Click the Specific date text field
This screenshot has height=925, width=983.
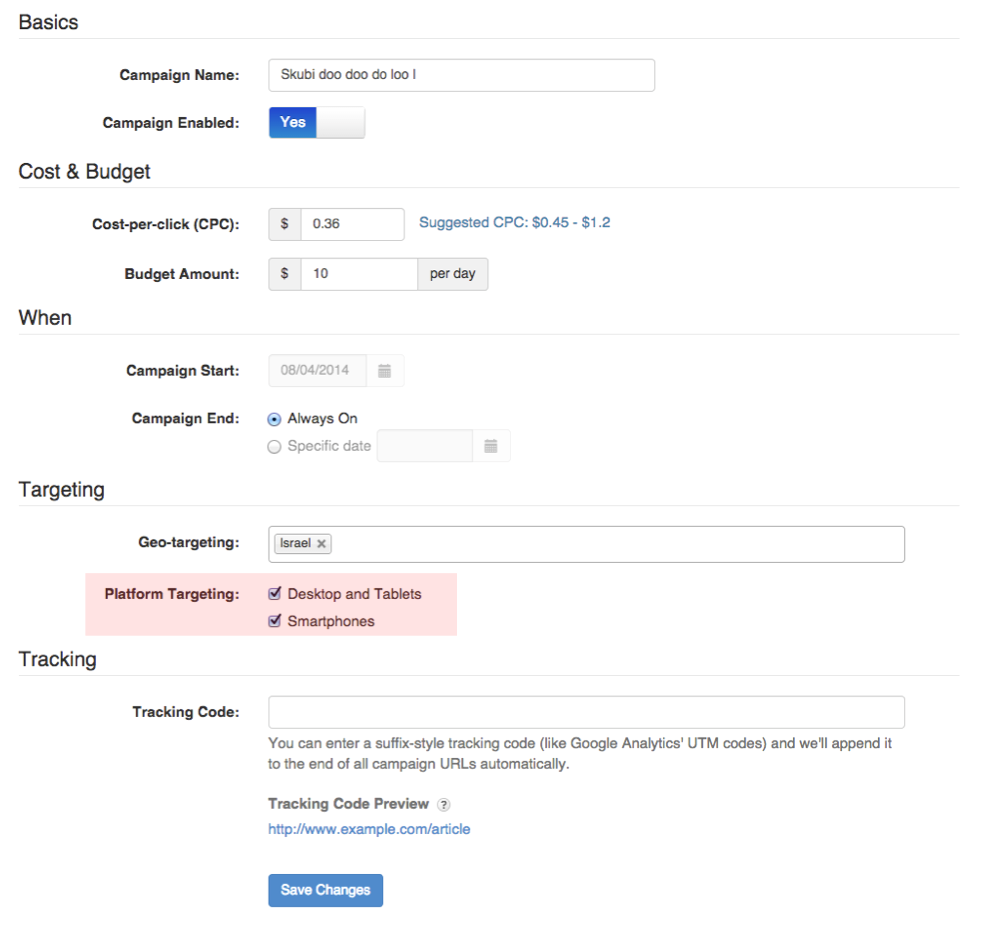424,446
